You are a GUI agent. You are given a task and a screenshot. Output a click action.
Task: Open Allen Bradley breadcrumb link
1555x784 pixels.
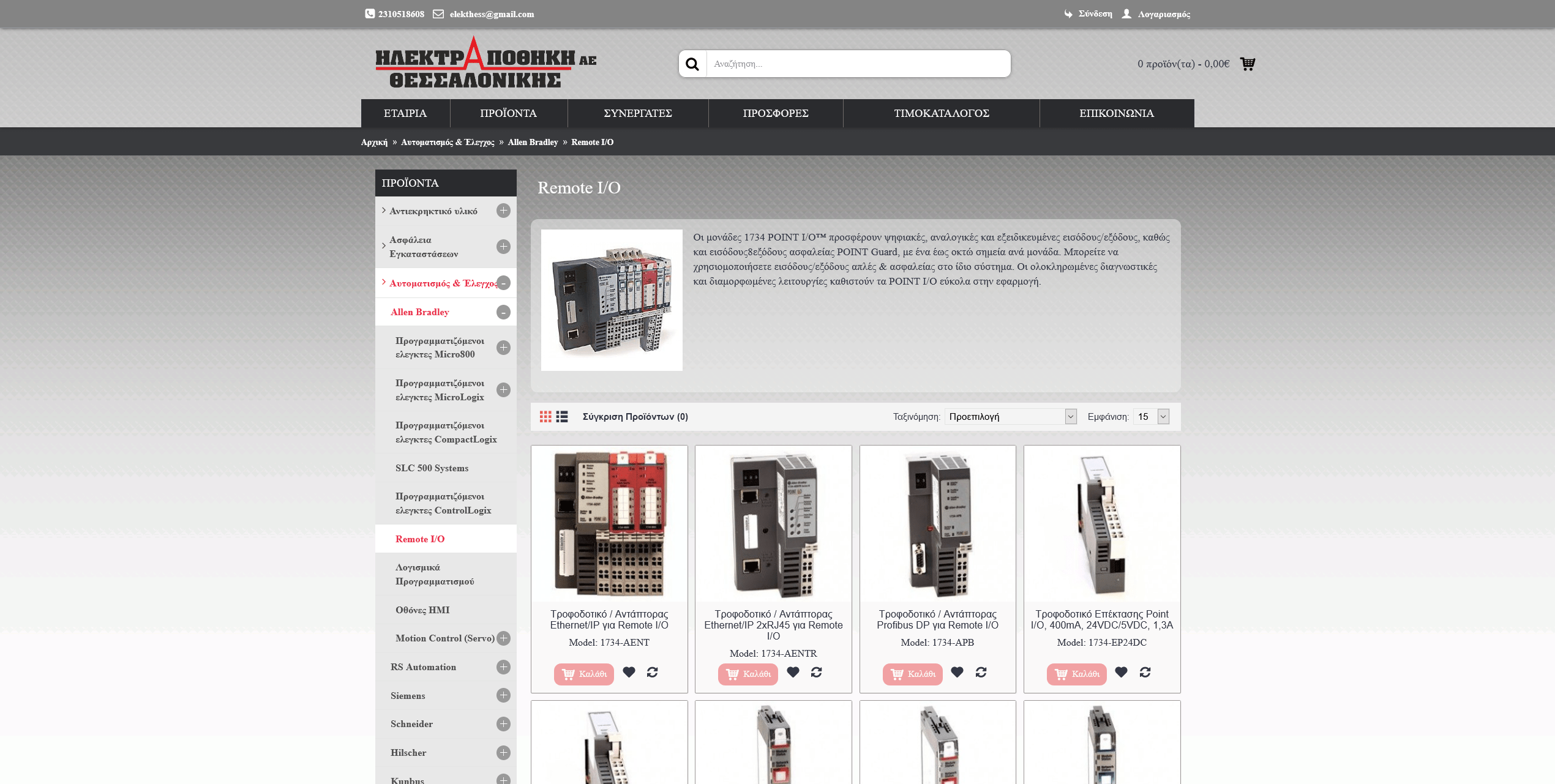coord(533,142)
